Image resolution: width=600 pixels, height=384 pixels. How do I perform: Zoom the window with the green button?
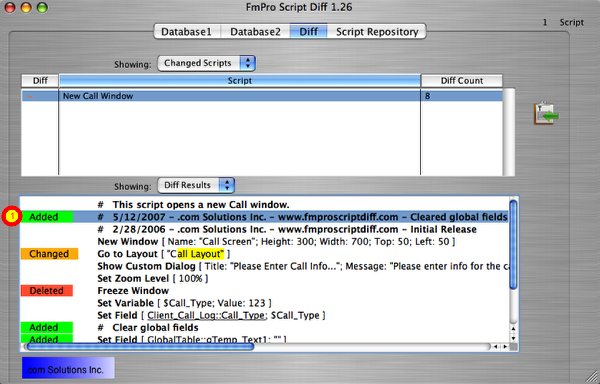[x=42, y=7]
